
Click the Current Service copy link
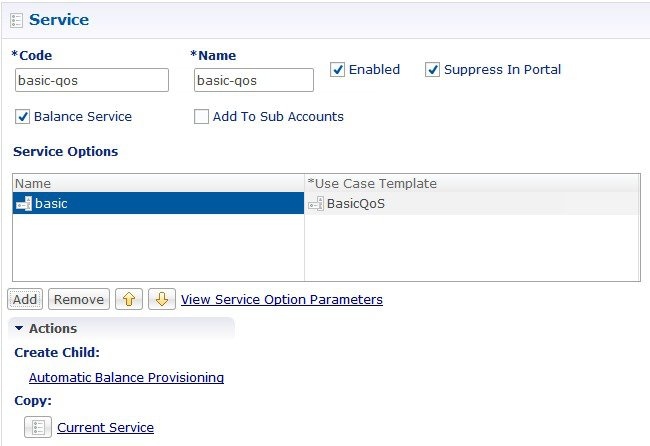105,427
